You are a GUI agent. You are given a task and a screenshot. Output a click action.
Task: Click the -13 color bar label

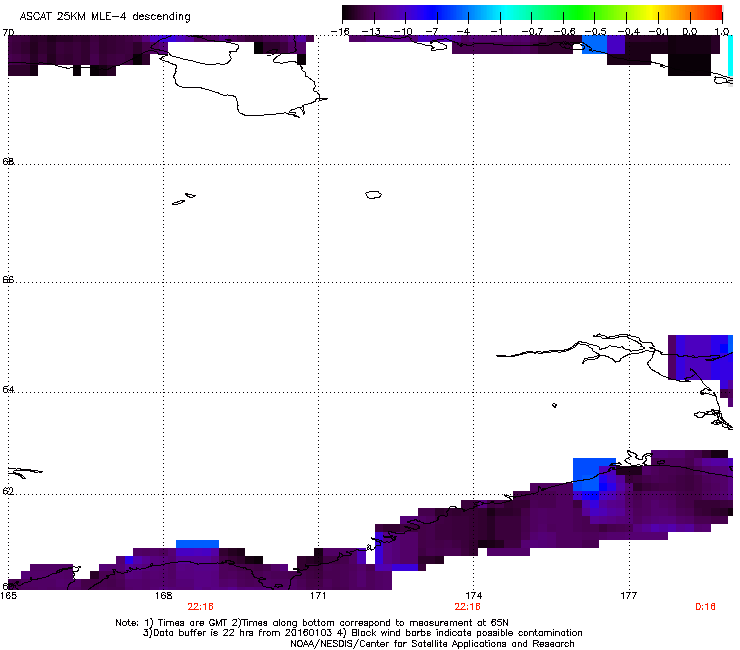(x=371, y=32)
